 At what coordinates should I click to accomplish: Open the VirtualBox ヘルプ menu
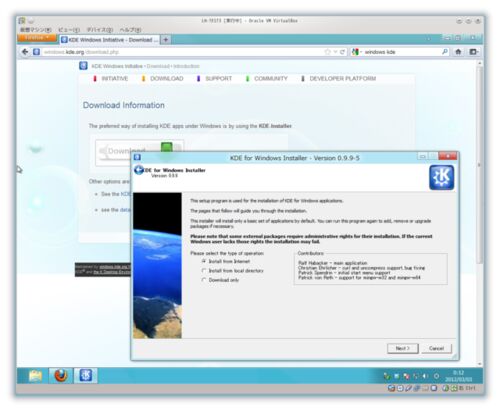[x=130, y=30]
